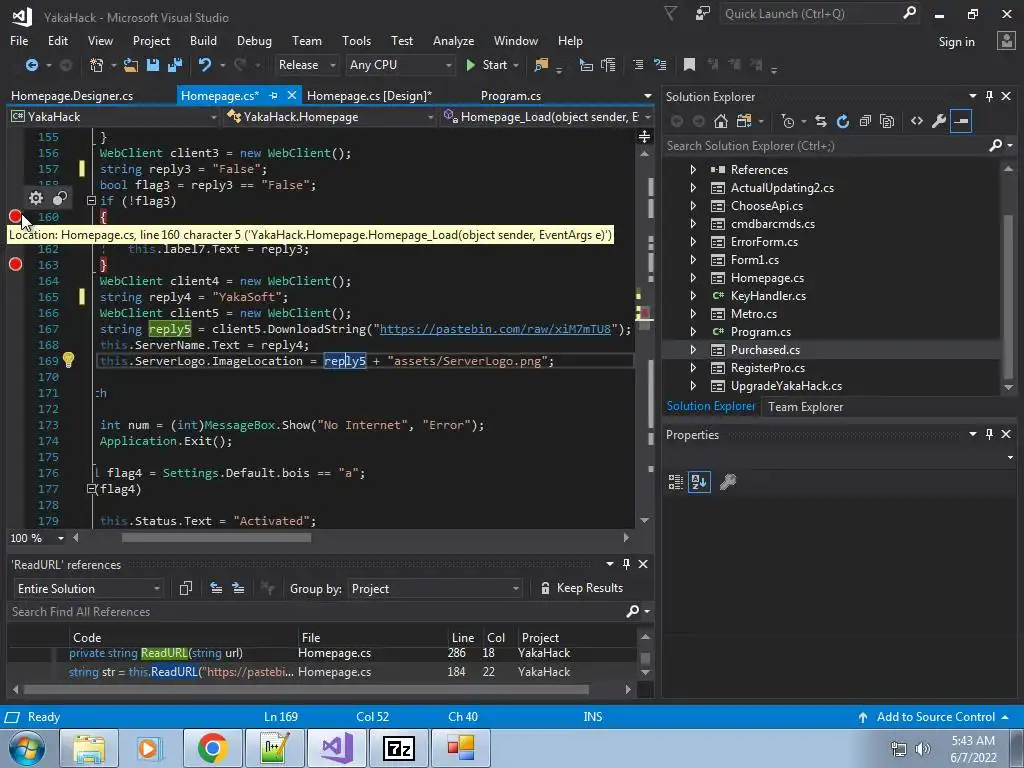Click the copy icon in the references panel
1024x768 pixels.
[x=185, y=588]
